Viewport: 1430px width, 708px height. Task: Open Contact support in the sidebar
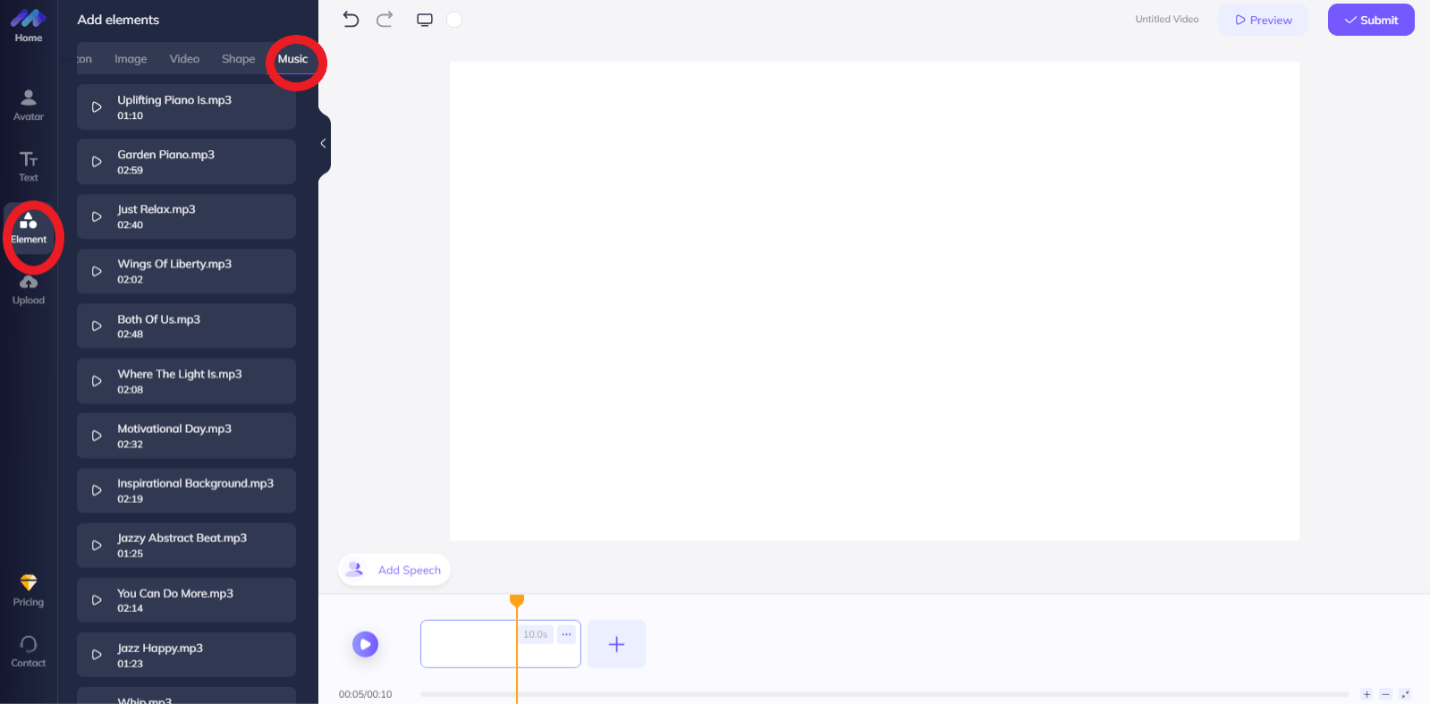tap(28, 651)
